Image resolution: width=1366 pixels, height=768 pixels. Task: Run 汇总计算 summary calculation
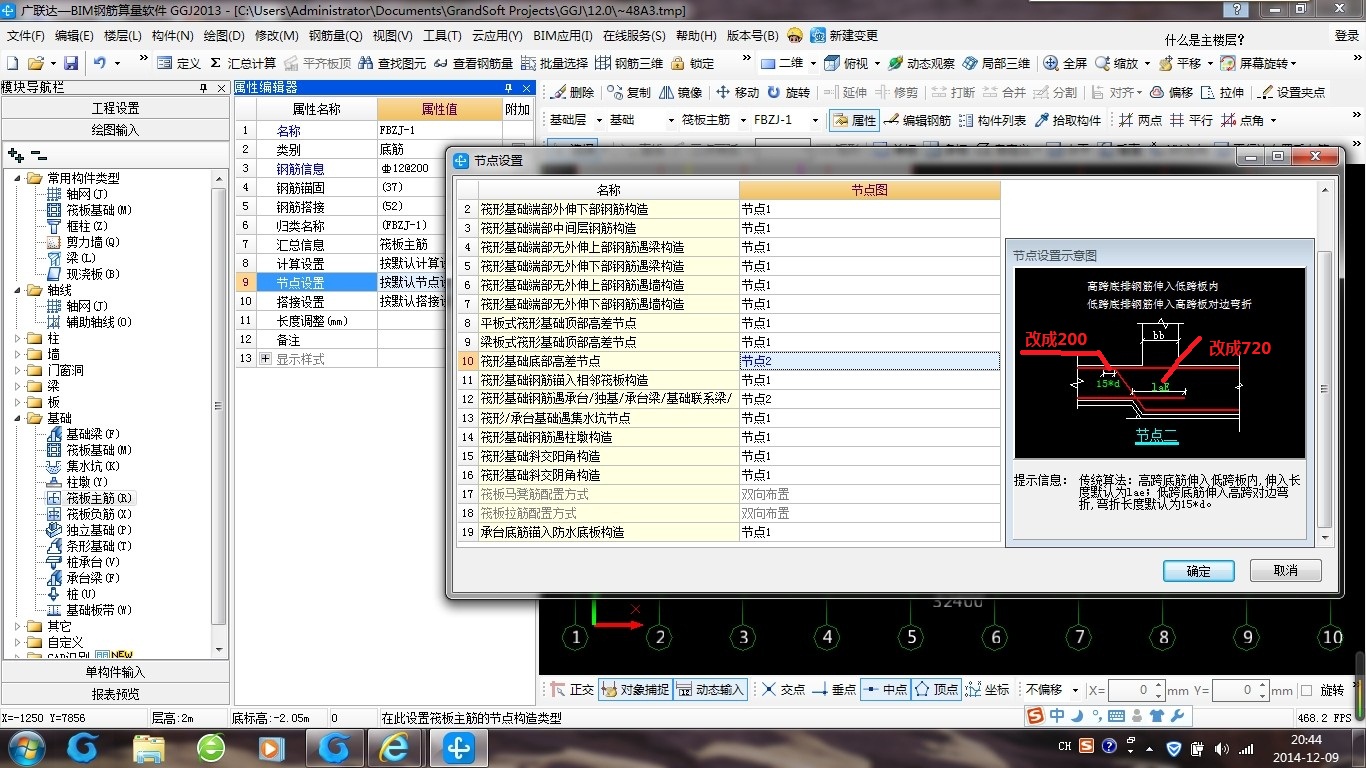pyautogui.click(x=242, y=63)
